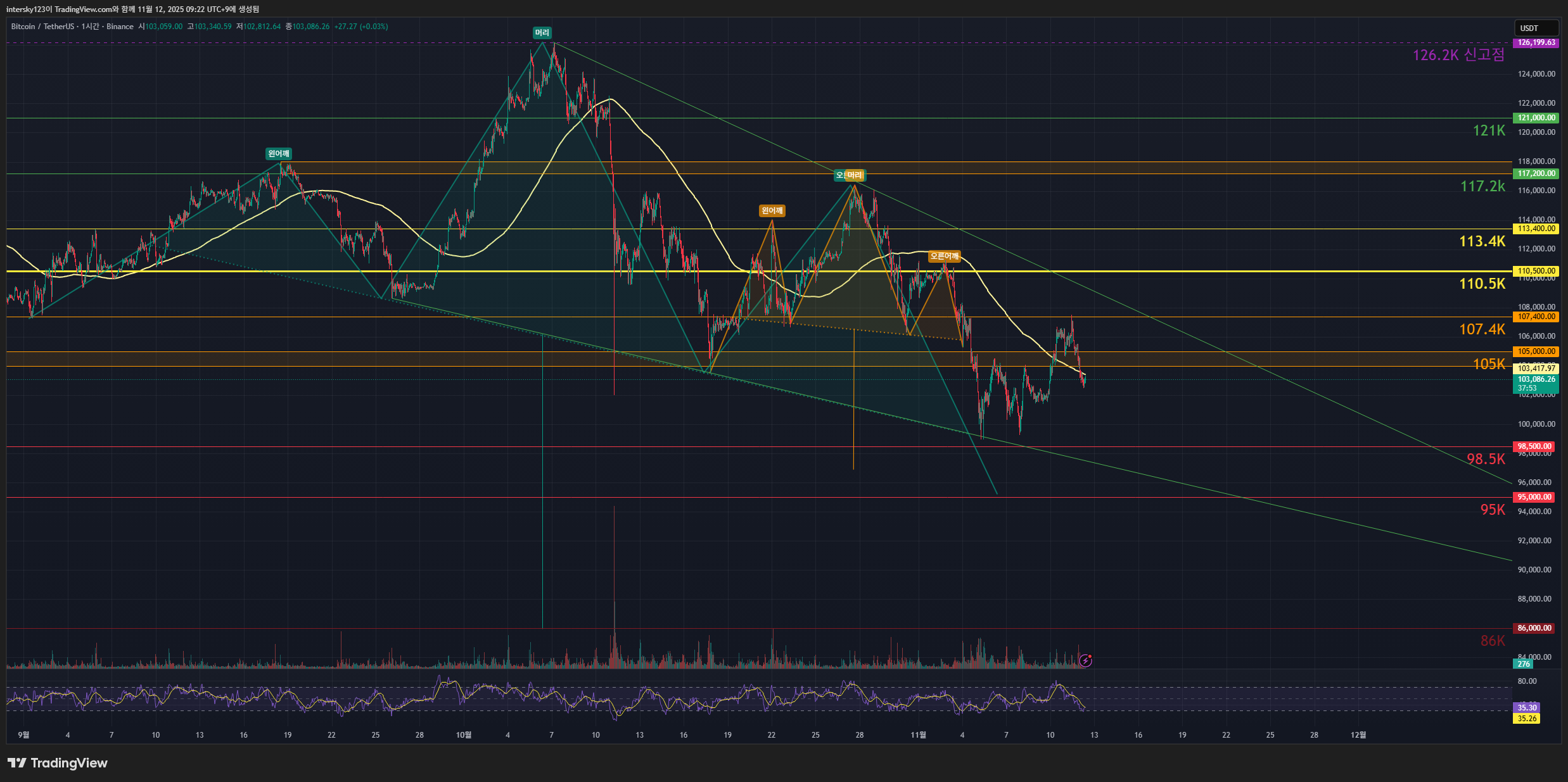Select the yellow 110,500.00 price axis tag
This screenshot has height=782, width=1568.
point(1536,271)
